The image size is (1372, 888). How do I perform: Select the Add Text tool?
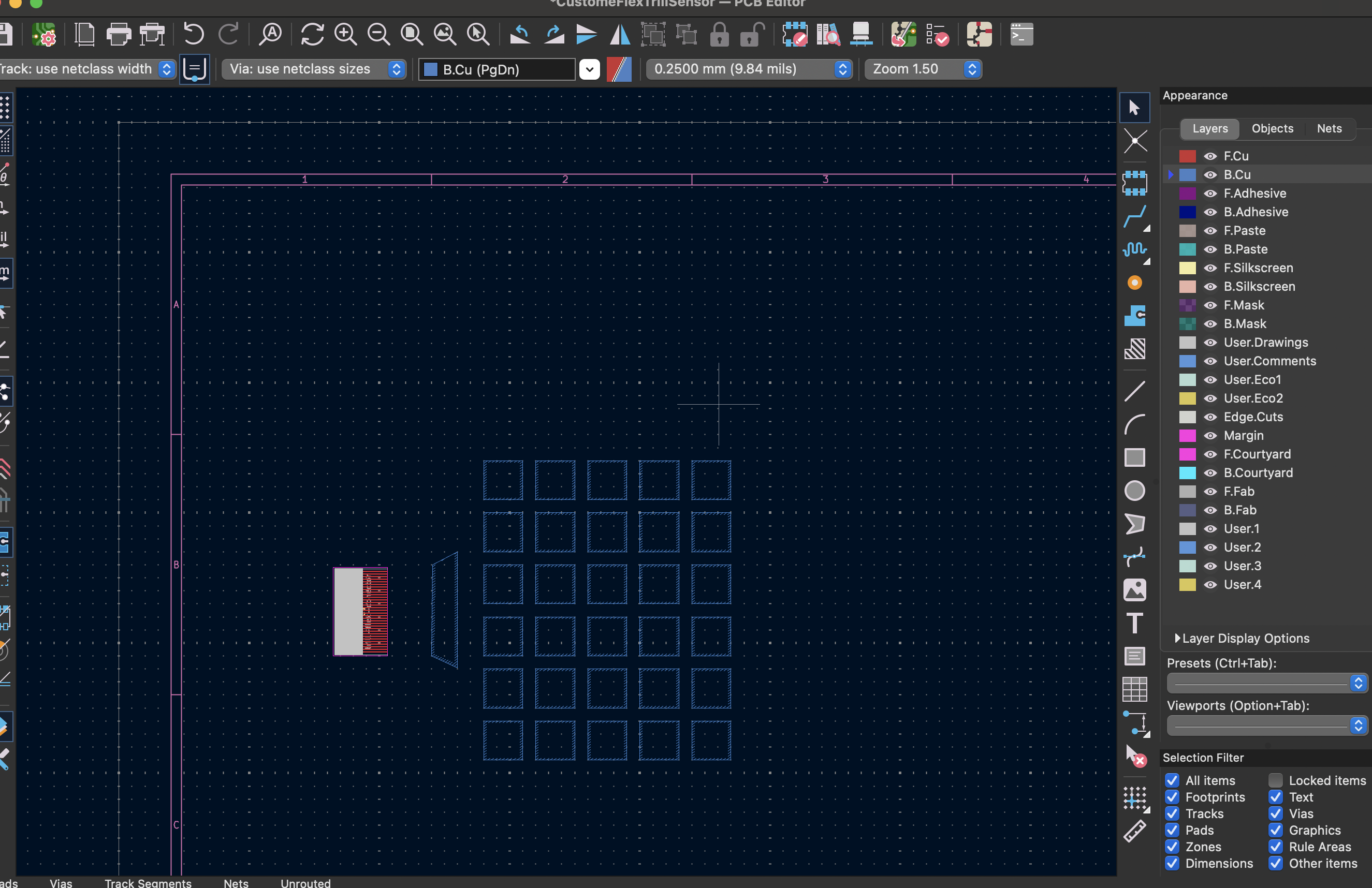pos(1135,623)
